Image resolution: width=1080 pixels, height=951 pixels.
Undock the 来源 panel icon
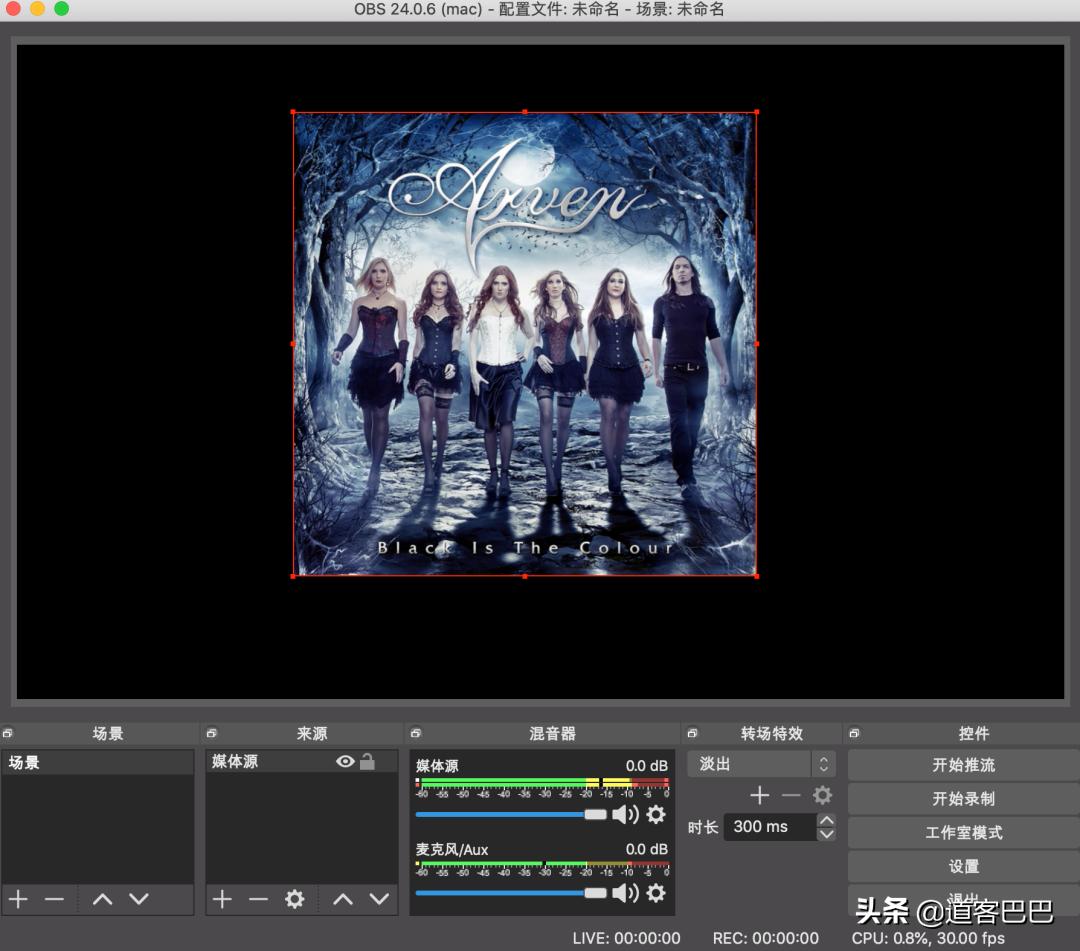tap(211, 733)
